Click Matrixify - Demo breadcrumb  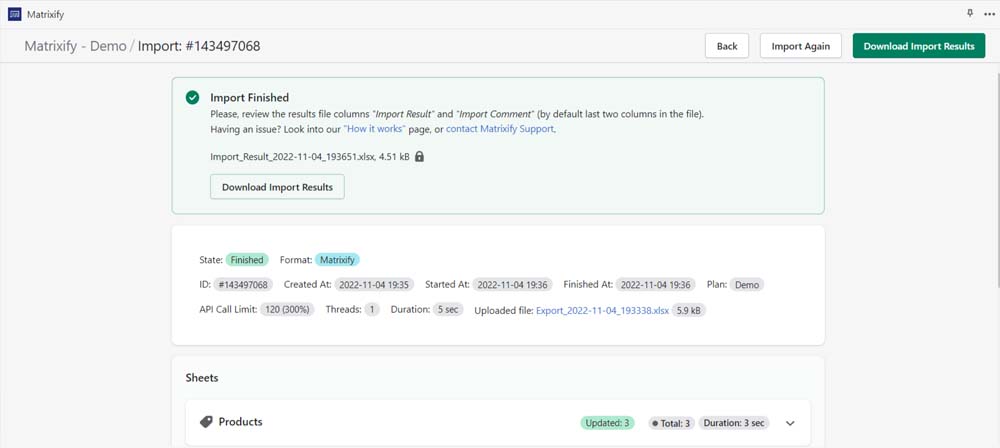click(75, 46)
